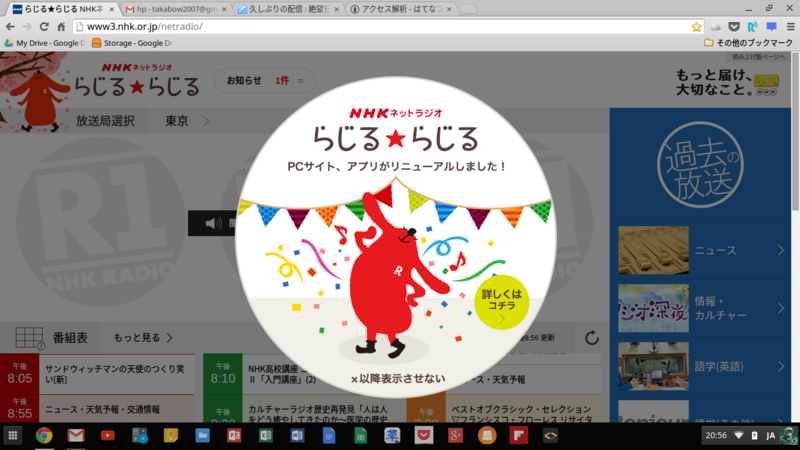The width and height of the screenshot is (800, 450).
Task: Click the 語学(英語) studio thumbnail
Action: (x=653, y=366)
